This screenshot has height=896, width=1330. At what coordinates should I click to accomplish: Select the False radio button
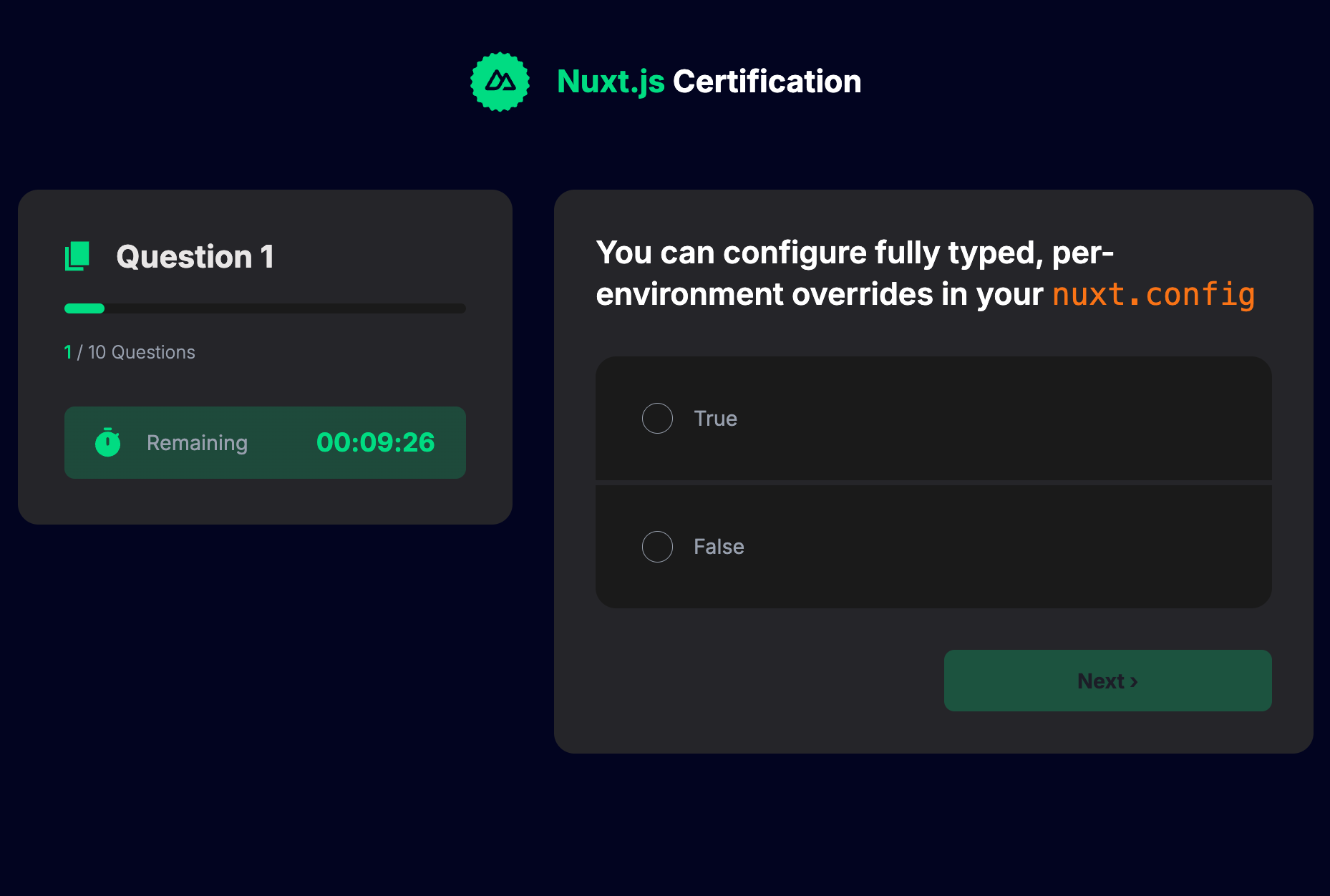[657, 547]
